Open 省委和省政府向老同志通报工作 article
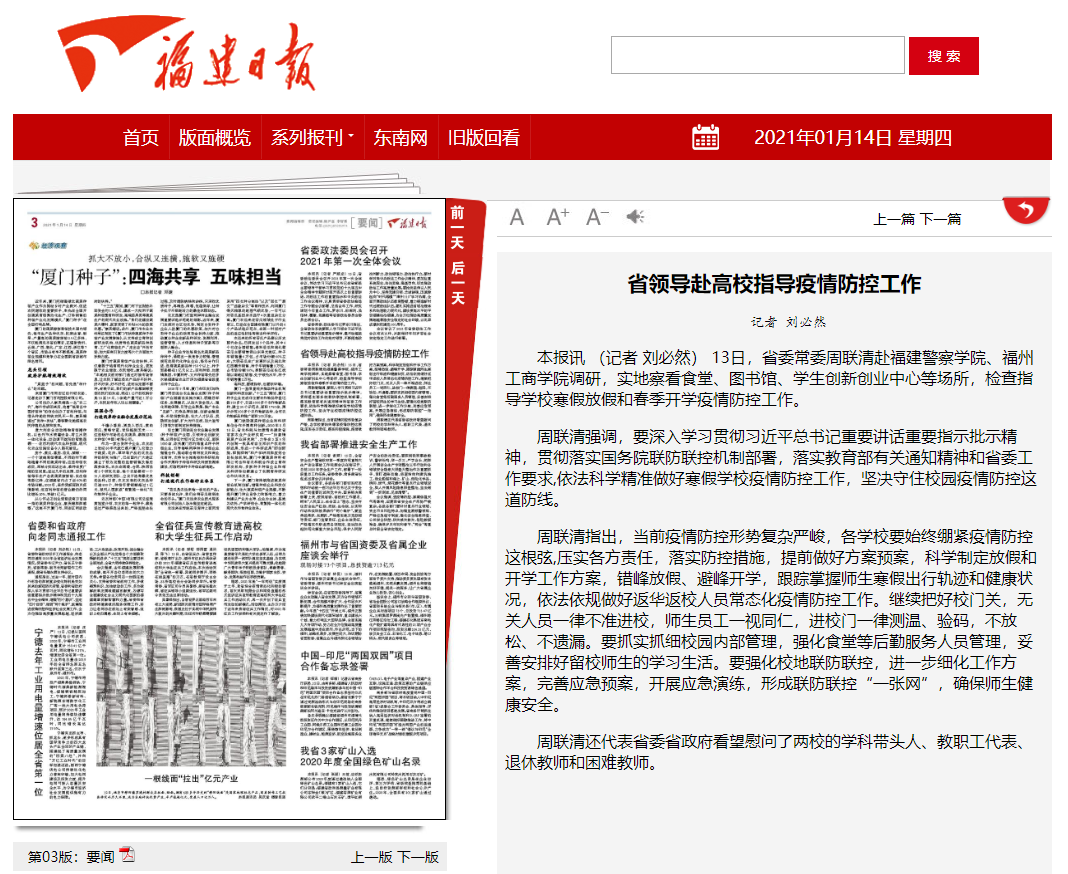This screenshot has width=1068, height=874. [x=67, y=531]
